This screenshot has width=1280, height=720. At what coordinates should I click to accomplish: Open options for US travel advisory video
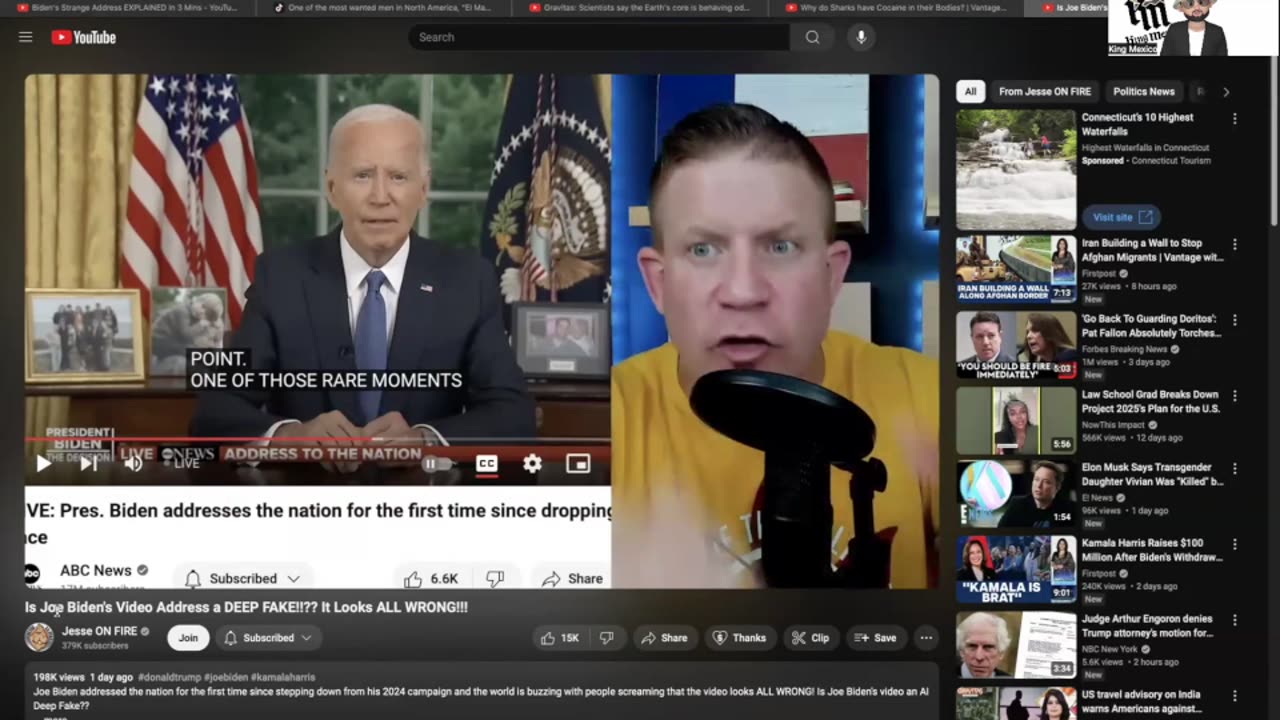coord(1234,696)
